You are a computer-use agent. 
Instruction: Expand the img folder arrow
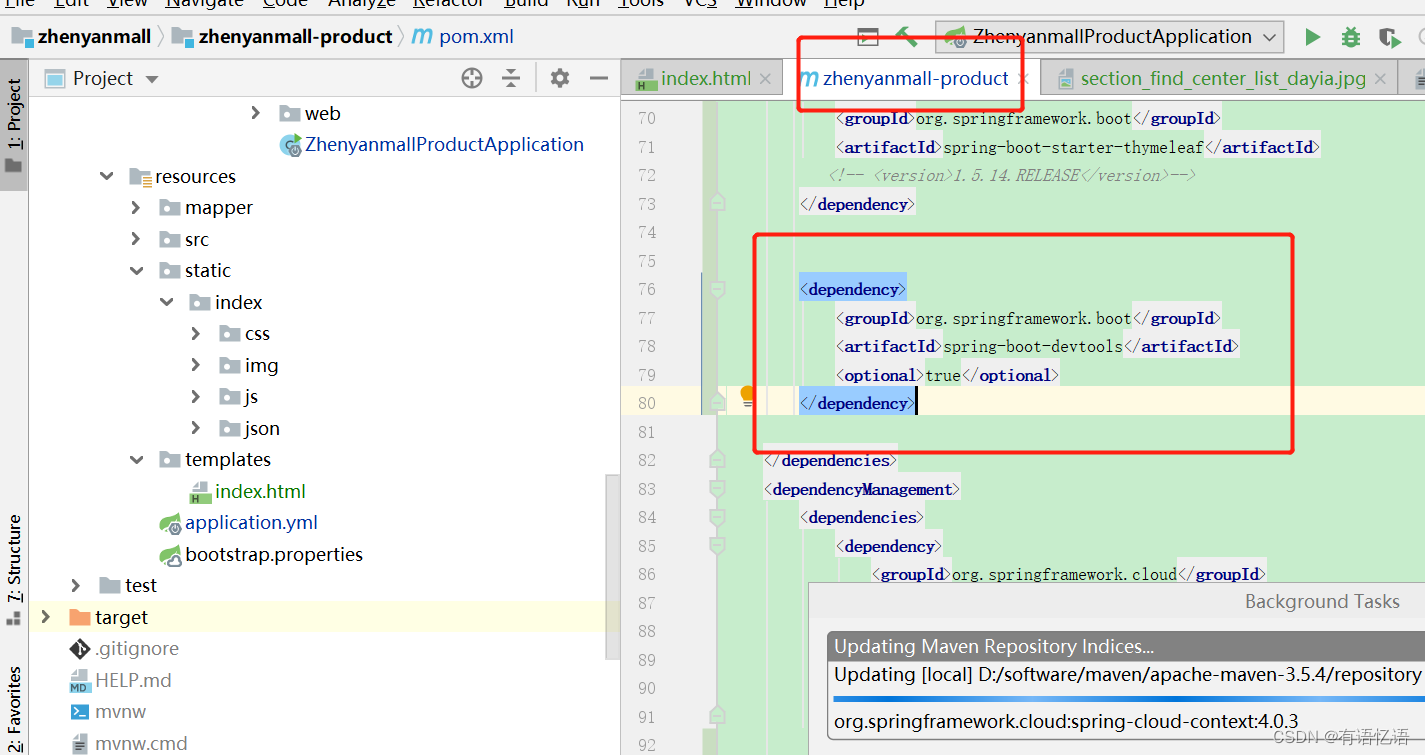pyautogui.click(x=196, y=365)
